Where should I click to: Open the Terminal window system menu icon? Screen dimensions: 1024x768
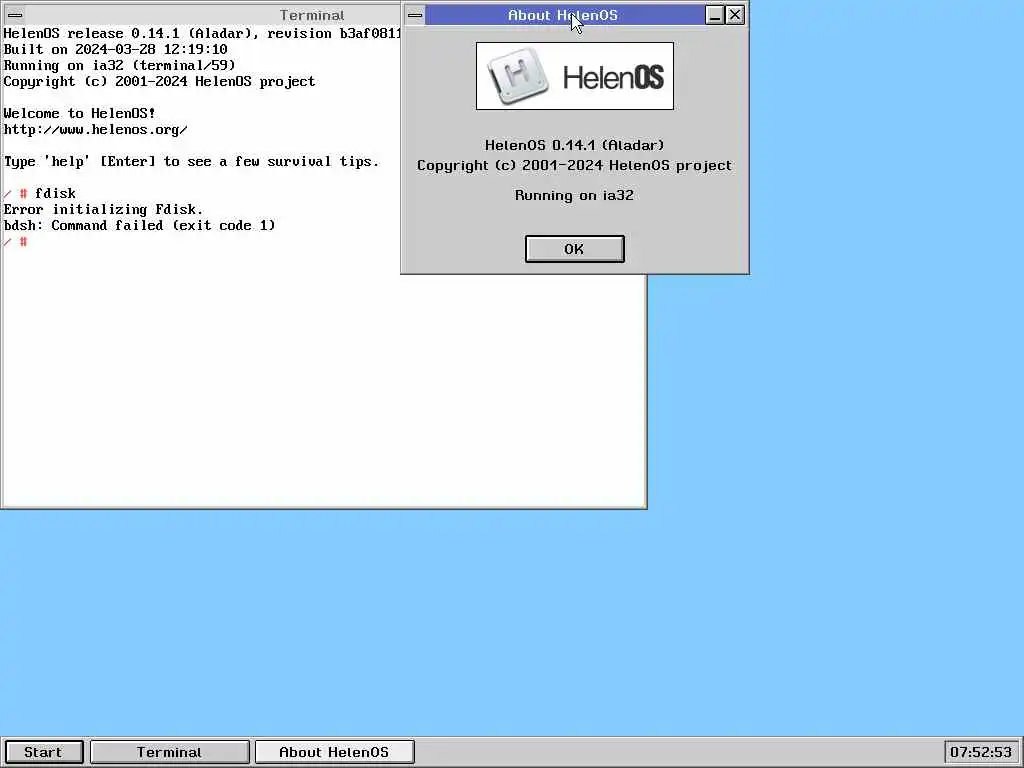point(14,15)
